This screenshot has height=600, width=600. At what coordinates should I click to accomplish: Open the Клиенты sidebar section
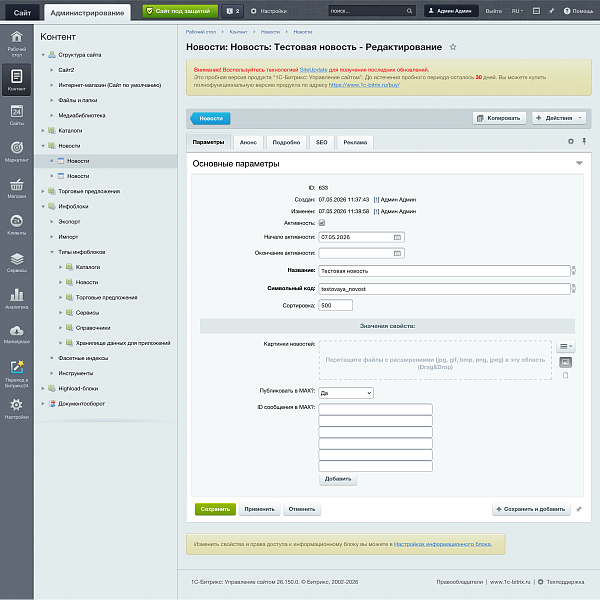(x=17, y=225)
